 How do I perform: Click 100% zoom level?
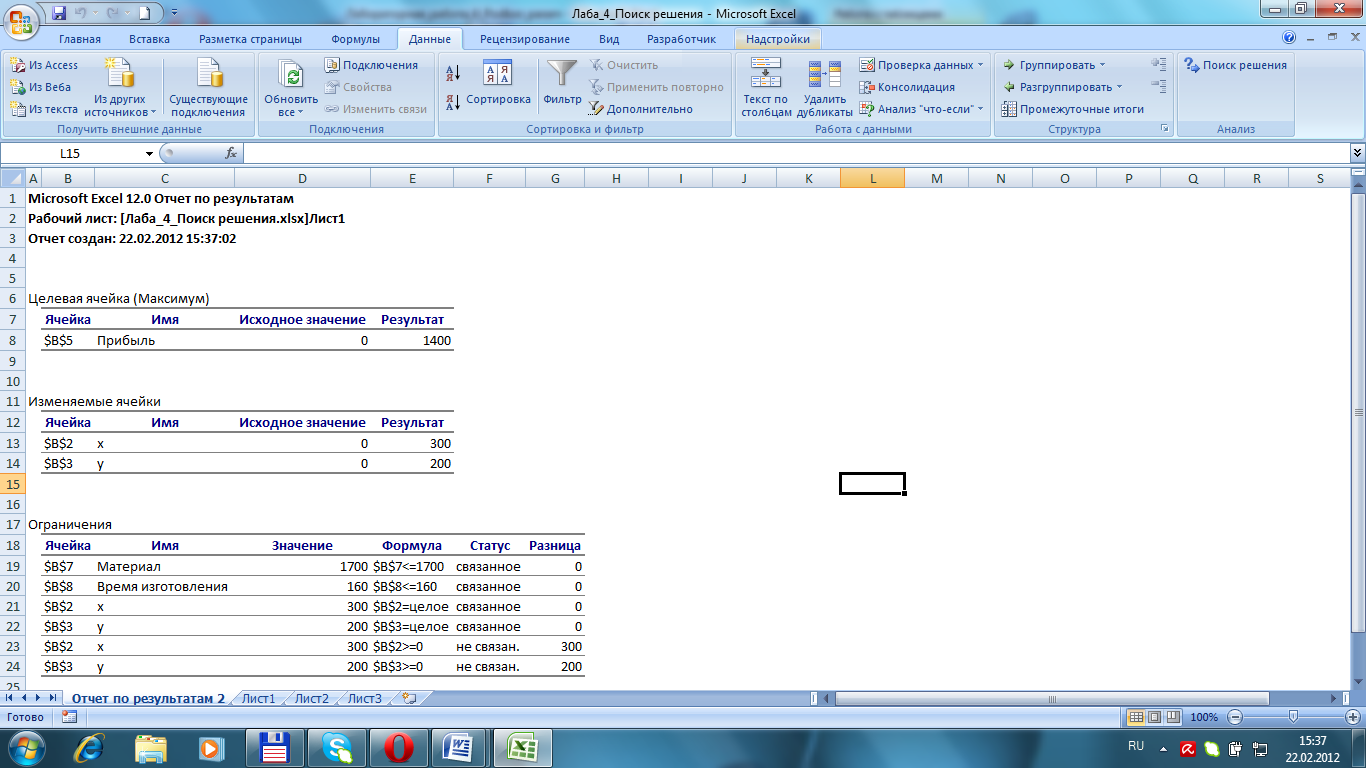coord(1204,717)
